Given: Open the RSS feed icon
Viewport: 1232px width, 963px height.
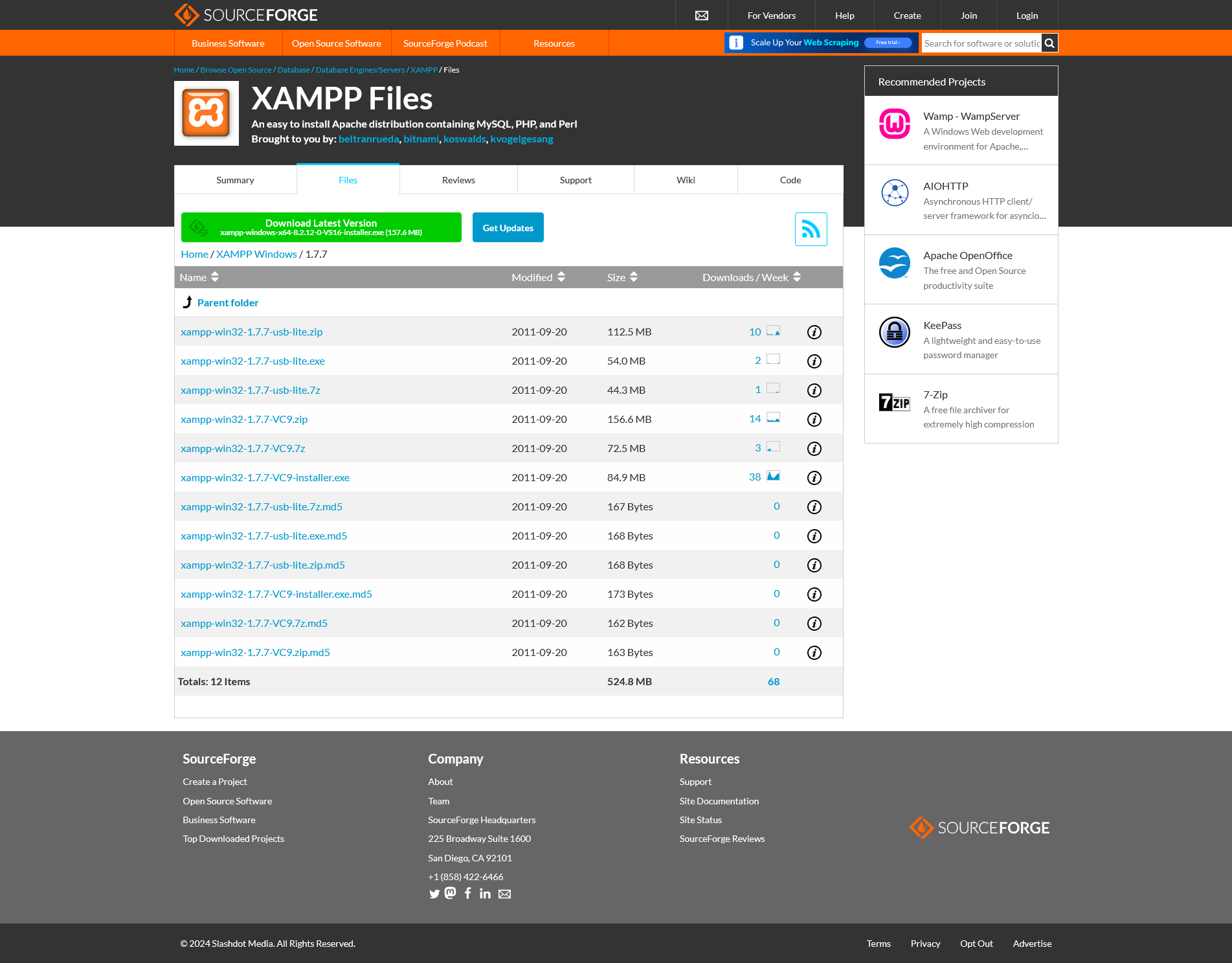Looking at the screenshot, I should (811, 229).
